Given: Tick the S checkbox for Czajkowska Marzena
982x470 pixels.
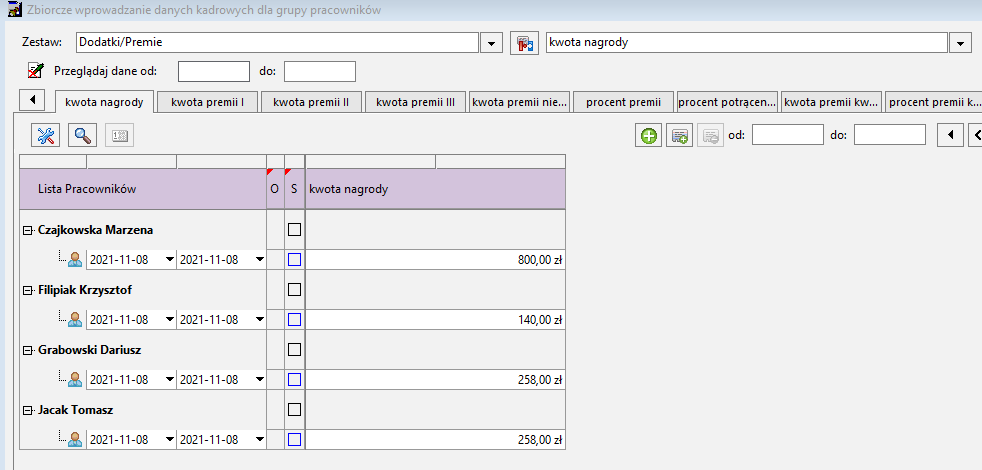Looking at the screenshot, I should click(x=294, y=229).
